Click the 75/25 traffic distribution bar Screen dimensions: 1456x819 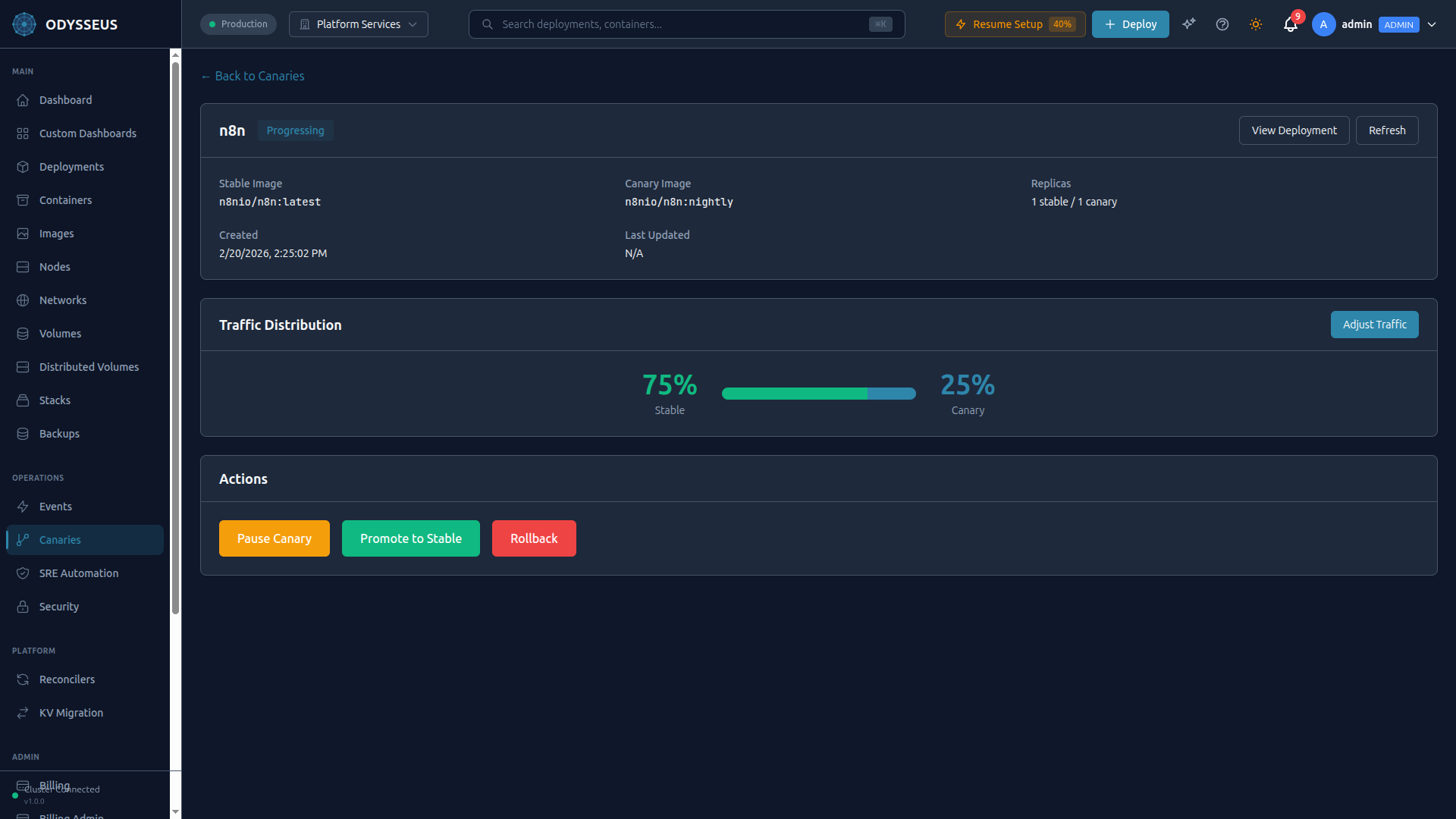pos(819,394)
